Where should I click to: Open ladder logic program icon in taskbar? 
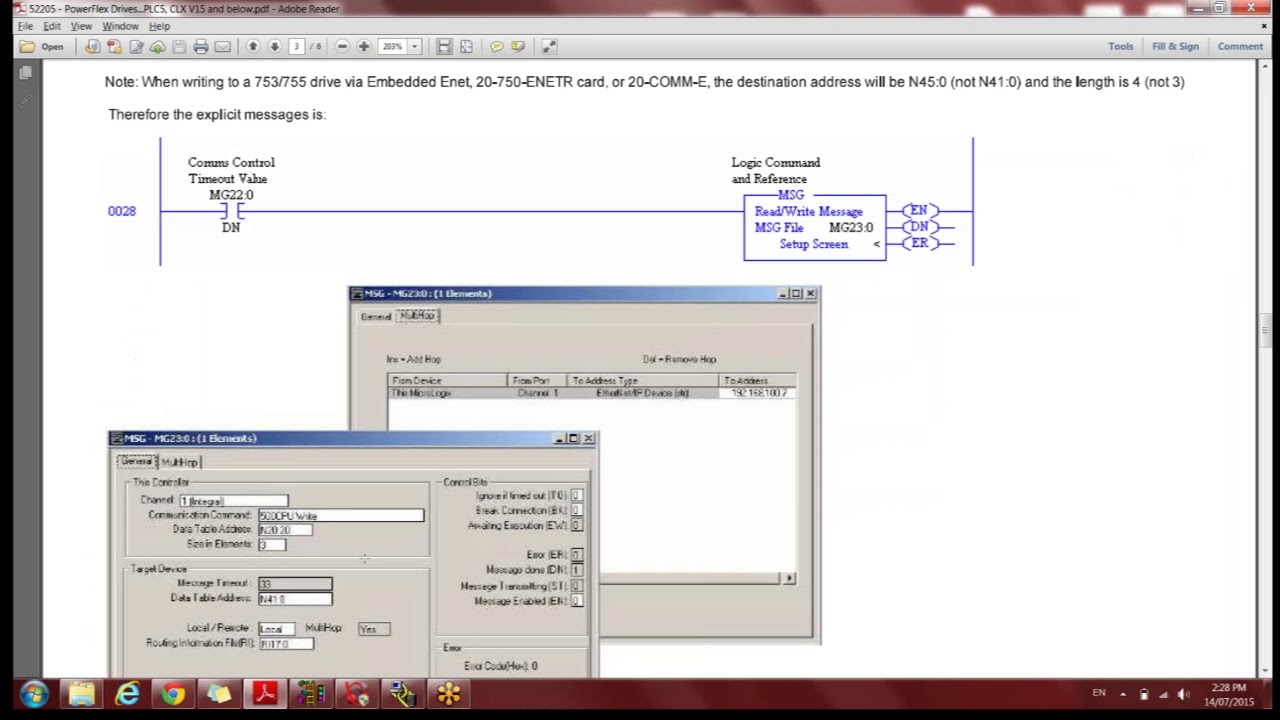311,694
